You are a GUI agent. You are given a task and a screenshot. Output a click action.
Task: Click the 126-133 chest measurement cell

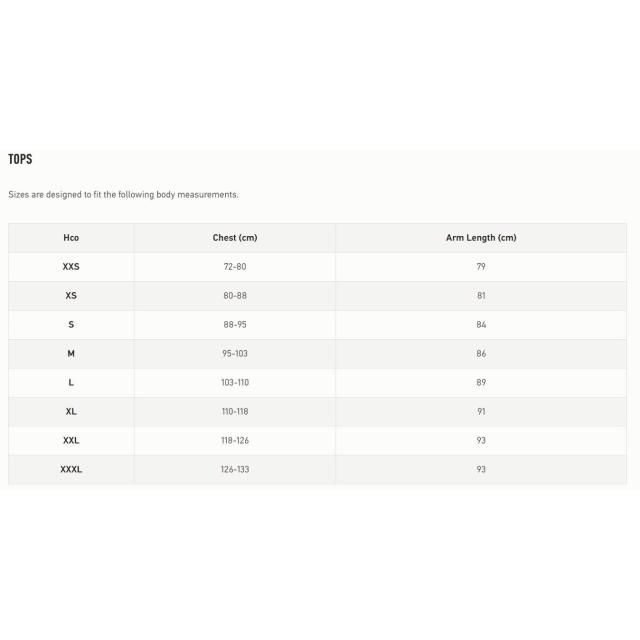tap(235, 470)
